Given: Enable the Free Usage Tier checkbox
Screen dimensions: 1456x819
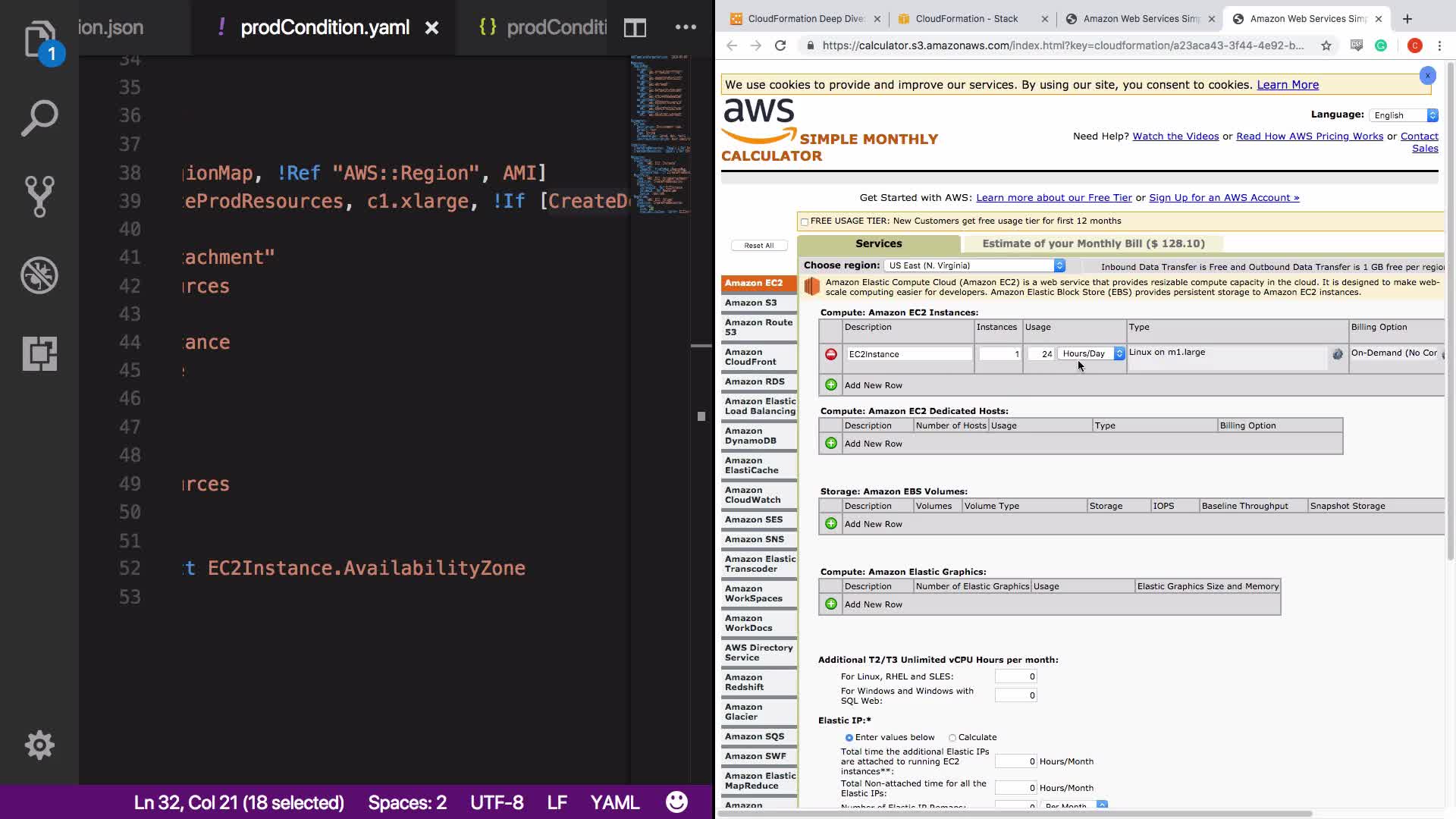Looking at the screenshot, I should [x=805, y=222].
